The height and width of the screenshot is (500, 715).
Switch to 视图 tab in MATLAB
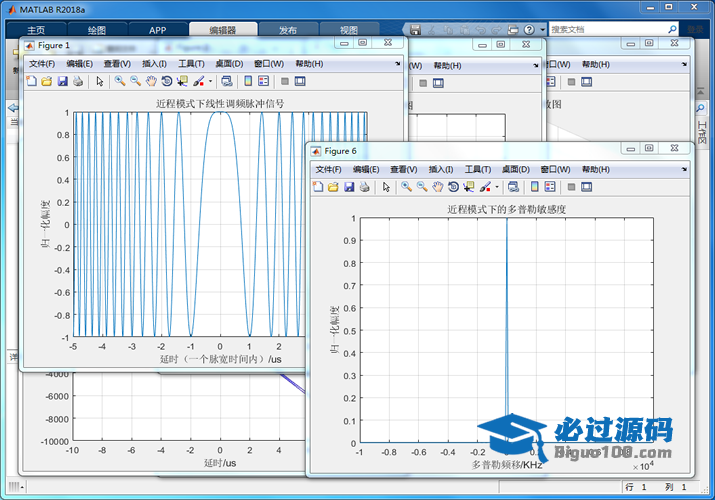[x=349, y=30]
